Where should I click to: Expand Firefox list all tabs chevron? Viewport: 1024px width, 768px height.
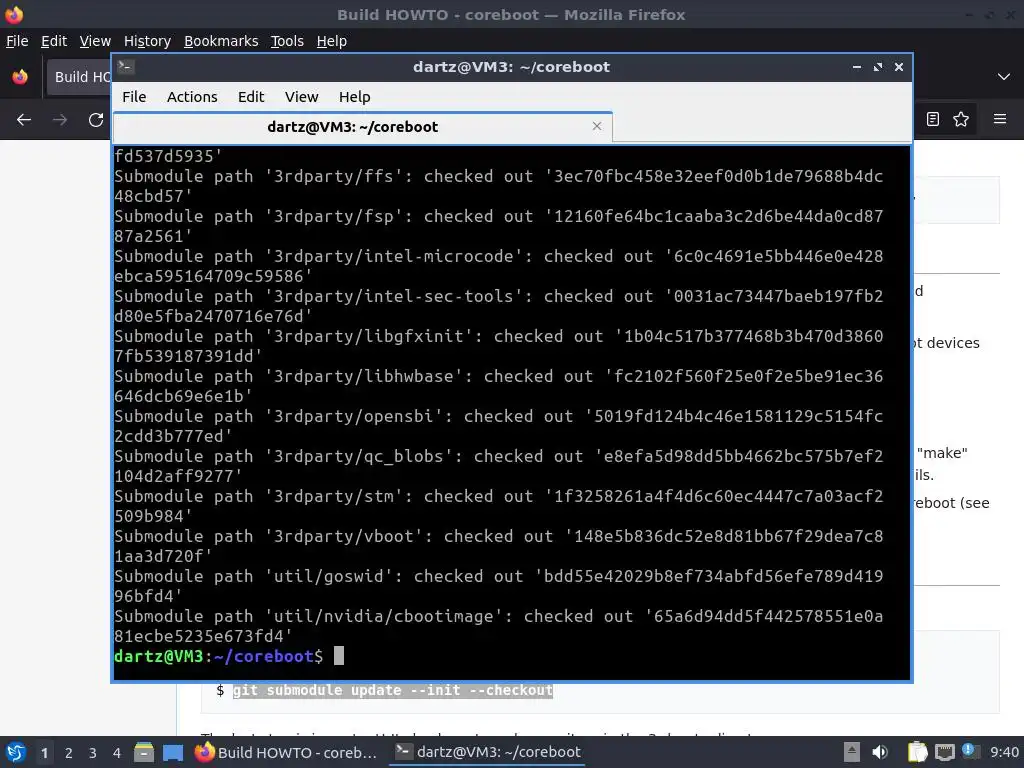click(x=1004, y=76)
